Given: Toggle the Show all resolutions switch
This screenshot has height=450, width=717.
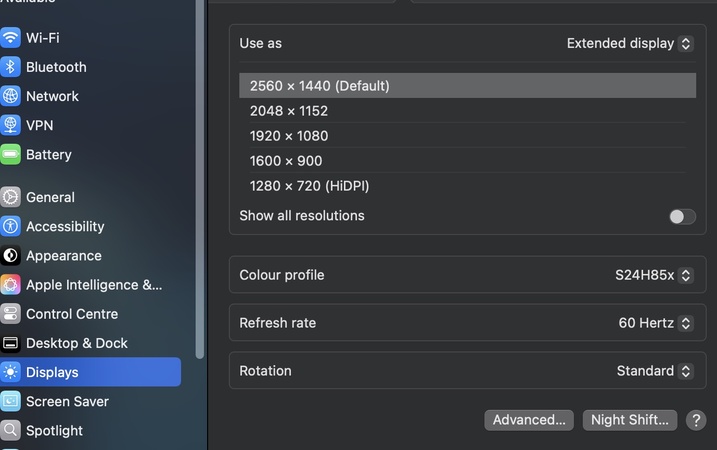Looking at the screenshot, I should tap(682, 216).
